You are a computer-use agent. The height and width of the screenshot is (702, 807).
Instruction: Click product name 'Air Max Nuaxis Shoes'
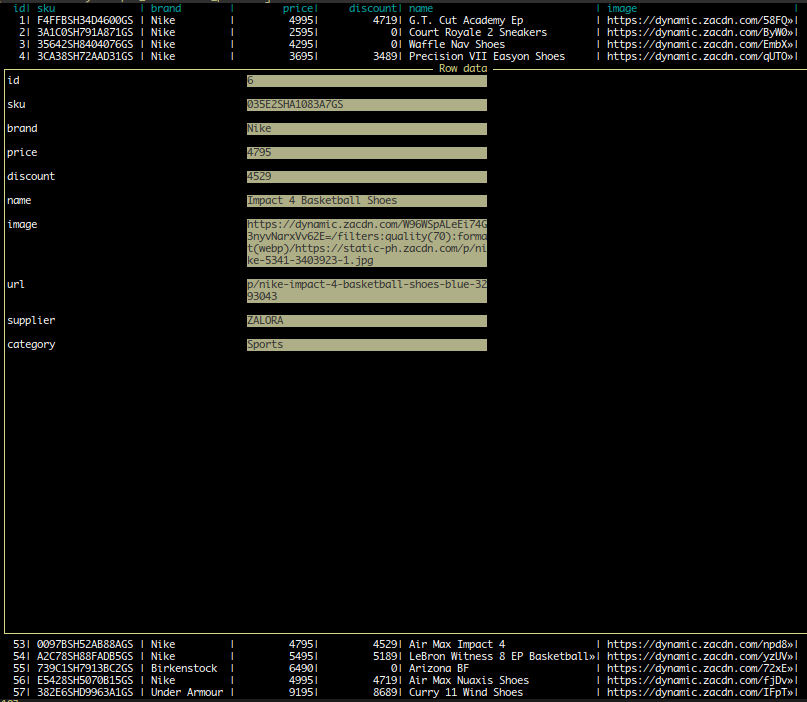469,680
